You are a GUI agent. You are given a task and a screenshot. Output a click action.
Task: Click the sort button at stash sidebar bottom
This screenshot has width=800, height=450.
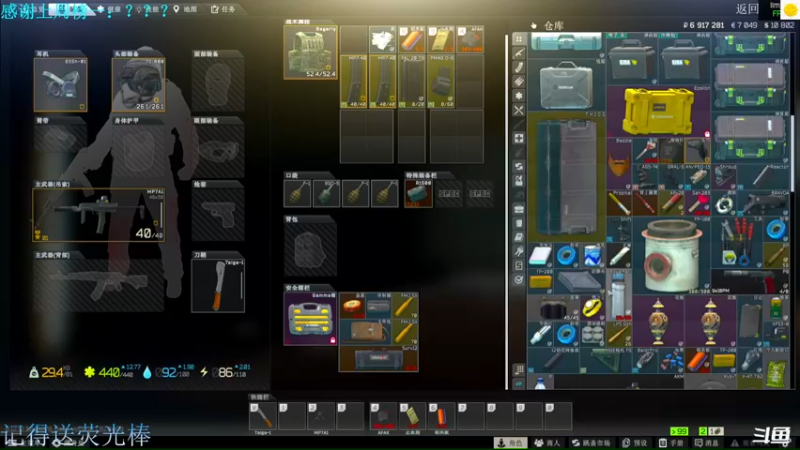[519, 369]
